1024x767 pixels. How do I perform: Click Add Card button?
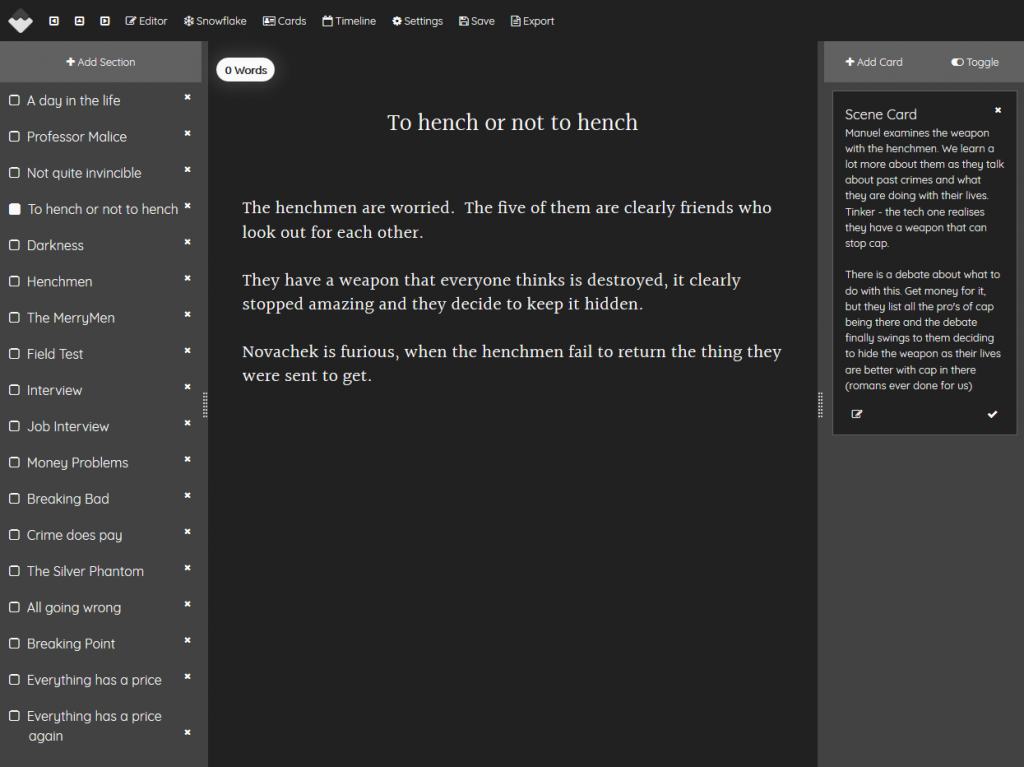(x=874, y=62)
